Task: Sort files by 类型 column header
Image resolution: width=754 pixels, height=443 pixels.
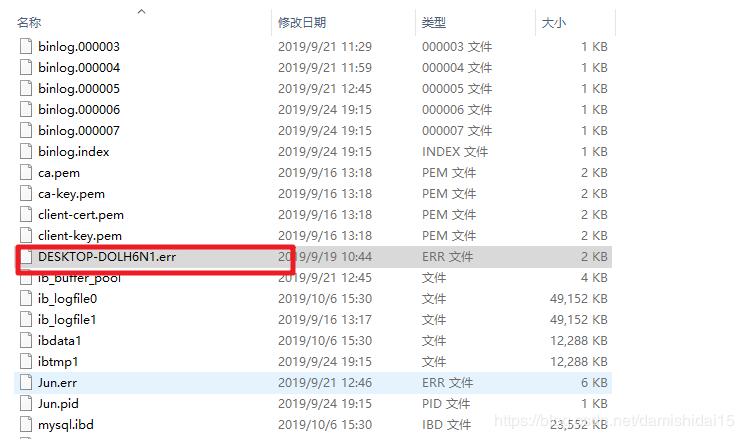Action: pos(434,22)
